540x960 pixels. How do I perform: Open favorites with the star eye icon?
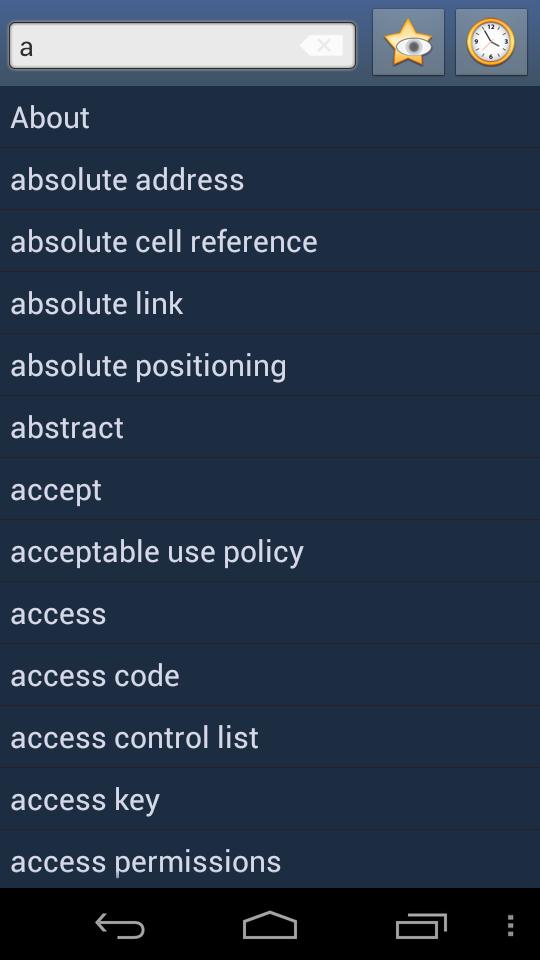408,42
